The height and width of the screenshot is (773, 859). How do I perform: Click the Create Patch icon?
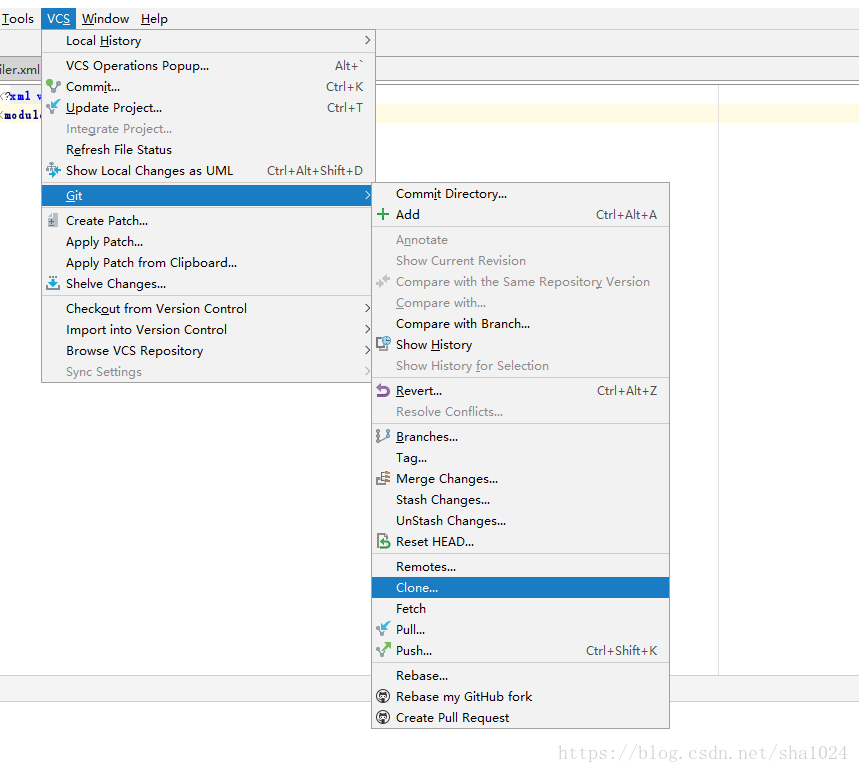(x=53, y=221)
